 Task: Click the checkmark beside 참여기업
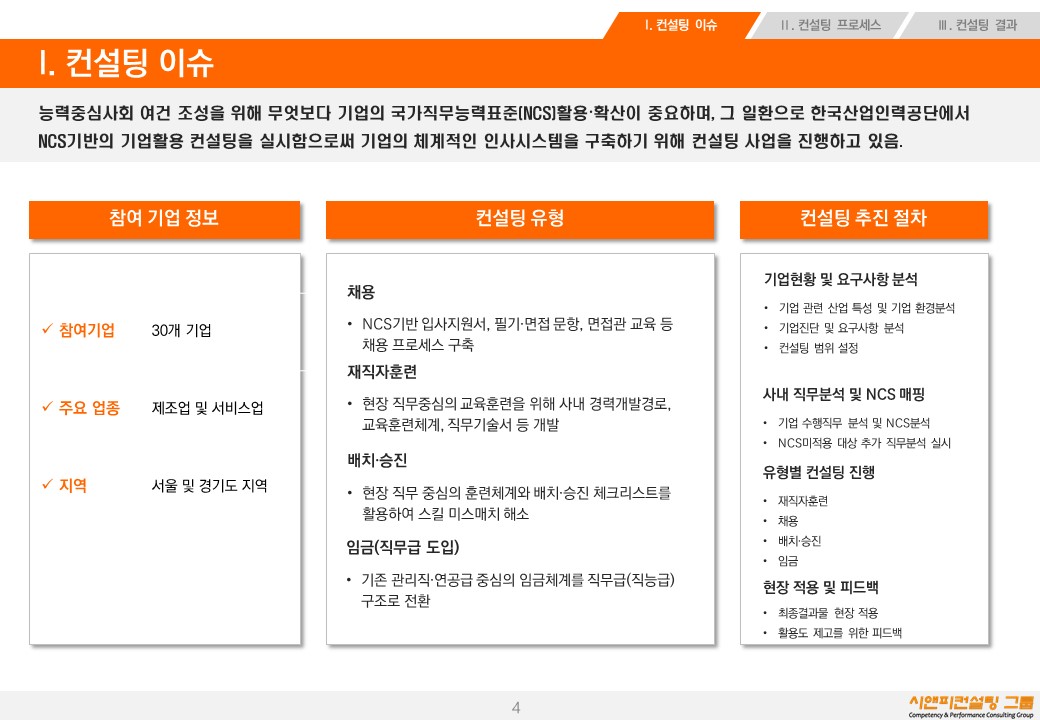click(47, 329)
